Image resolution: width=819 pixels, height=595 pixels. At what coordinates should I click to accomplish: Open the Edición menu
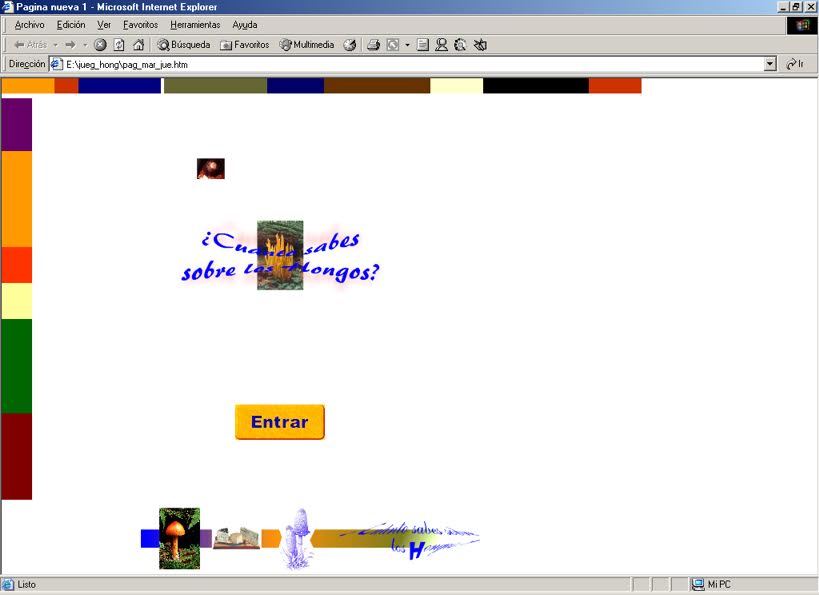pos(71,25)
